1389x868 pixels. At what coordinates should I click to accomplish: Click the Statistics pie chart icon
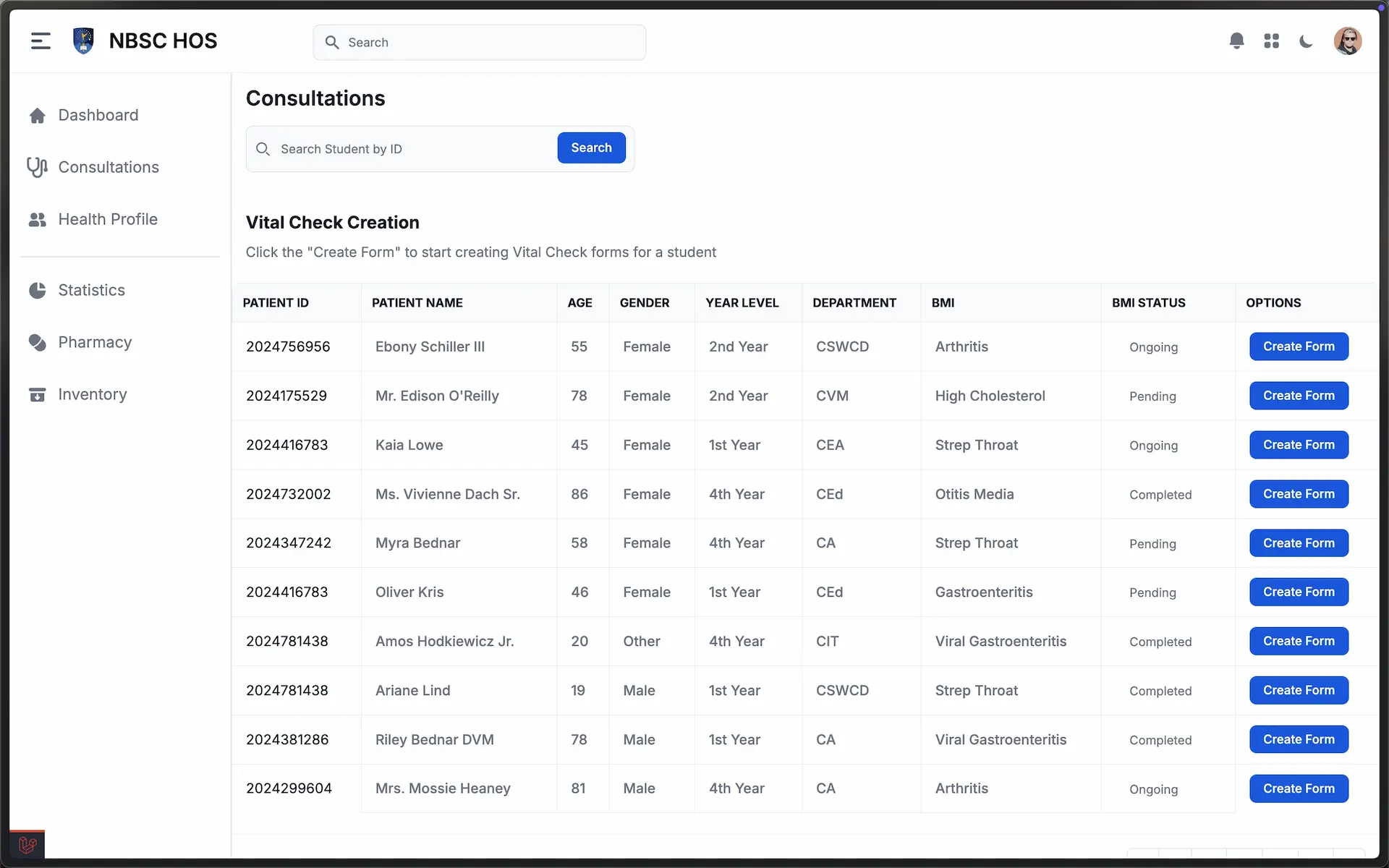[38, 291]
